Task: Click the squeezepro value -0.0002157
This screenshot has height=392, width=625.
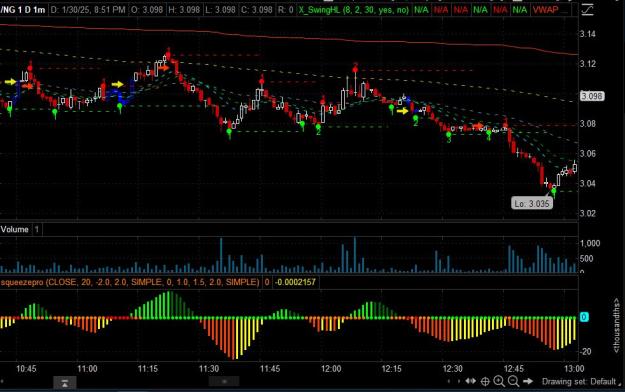Action: [x=295, y=282]
